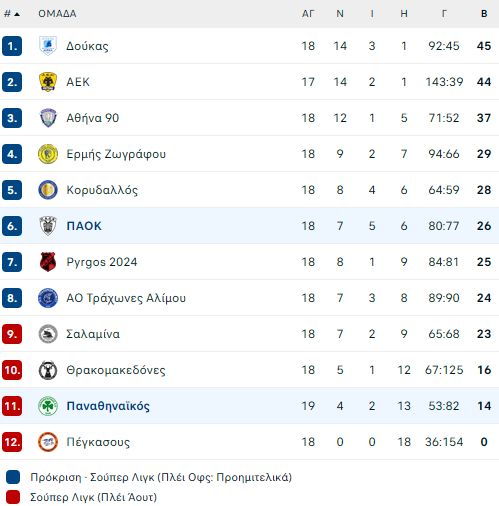Click the Pyrgos 2024 red crest
The image size is (499, 506).
coord(48,262)
